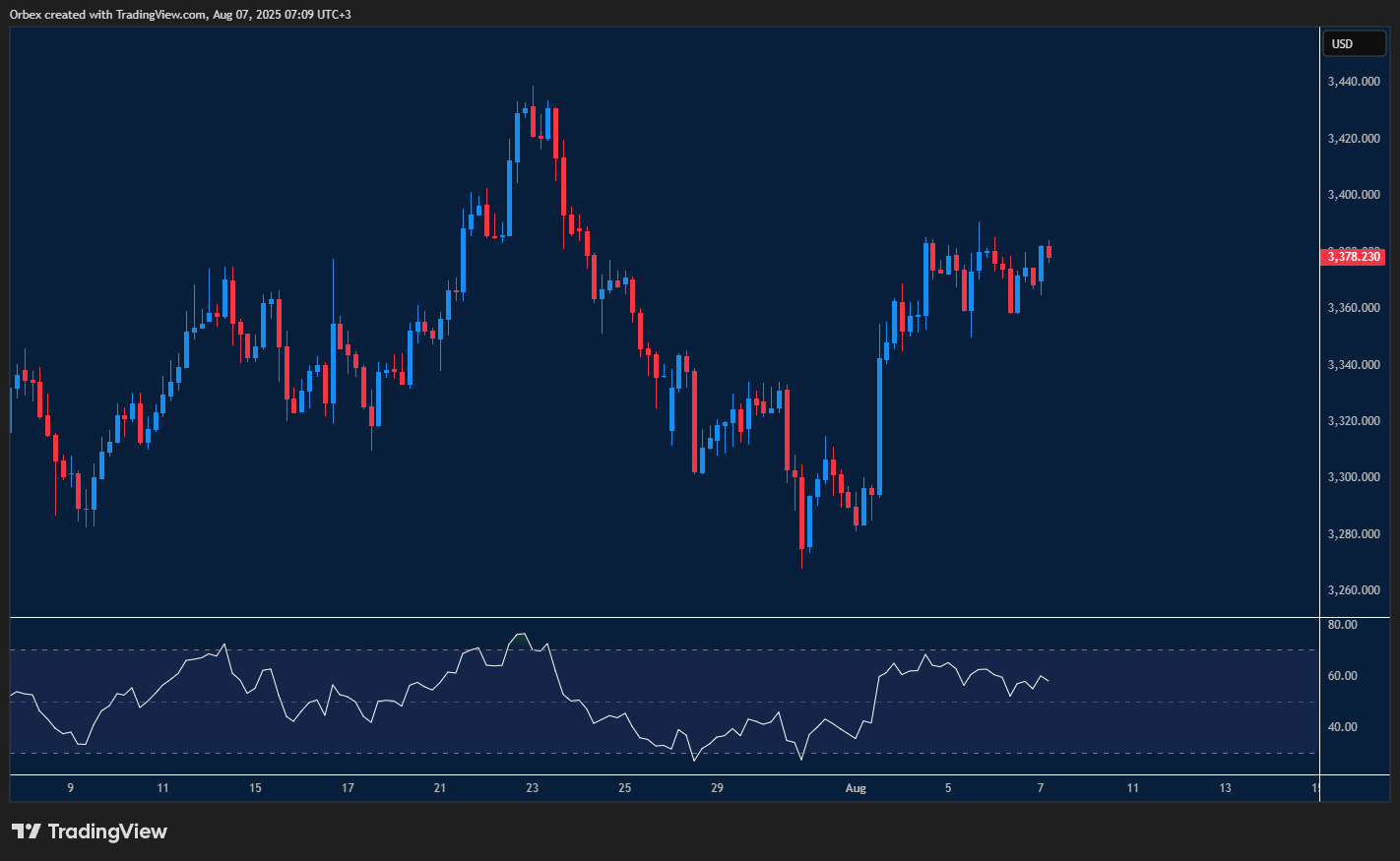Screen dimensions: 1400x861
Task: Select the red current price label 3,378.230
Action: pyautogui.click(x=1354, y=257)
